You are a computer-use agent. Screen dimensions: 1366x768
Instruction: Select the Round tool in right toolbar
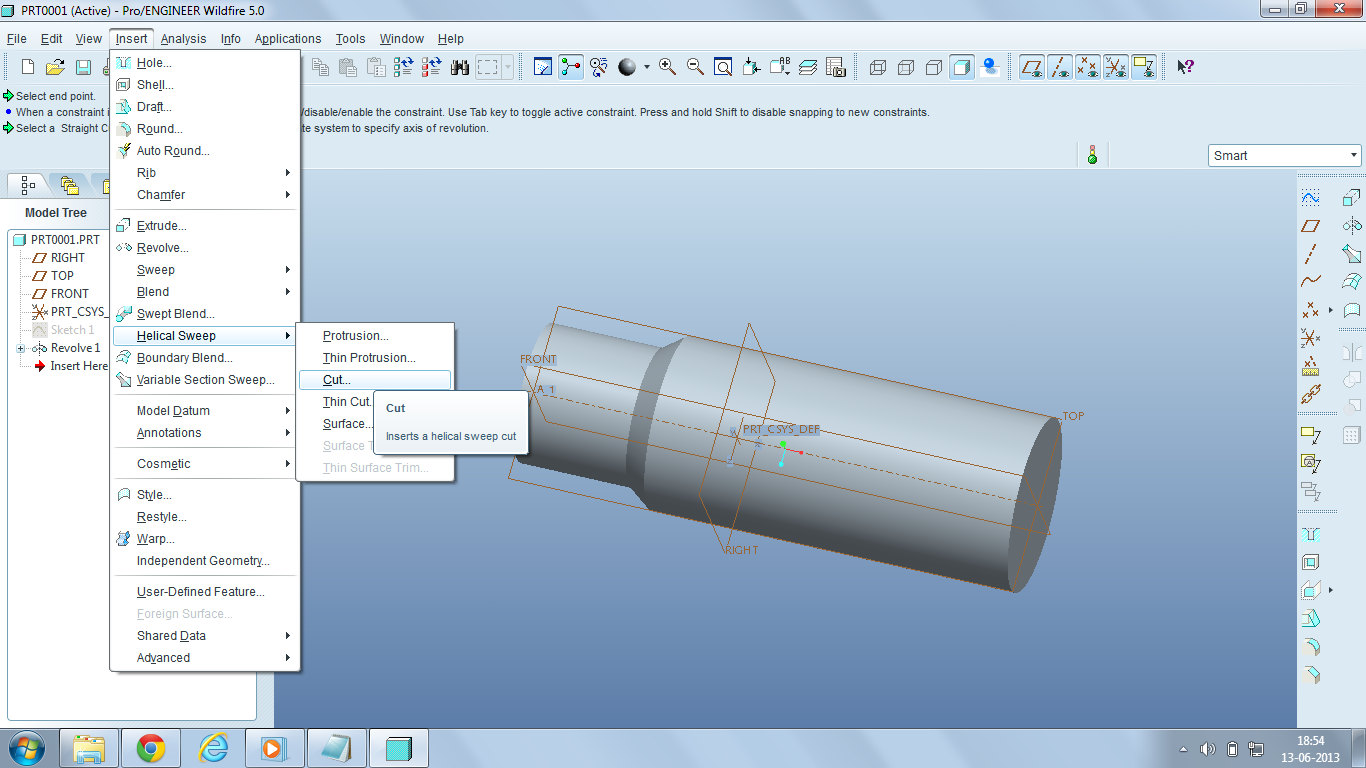point(1311,646)
